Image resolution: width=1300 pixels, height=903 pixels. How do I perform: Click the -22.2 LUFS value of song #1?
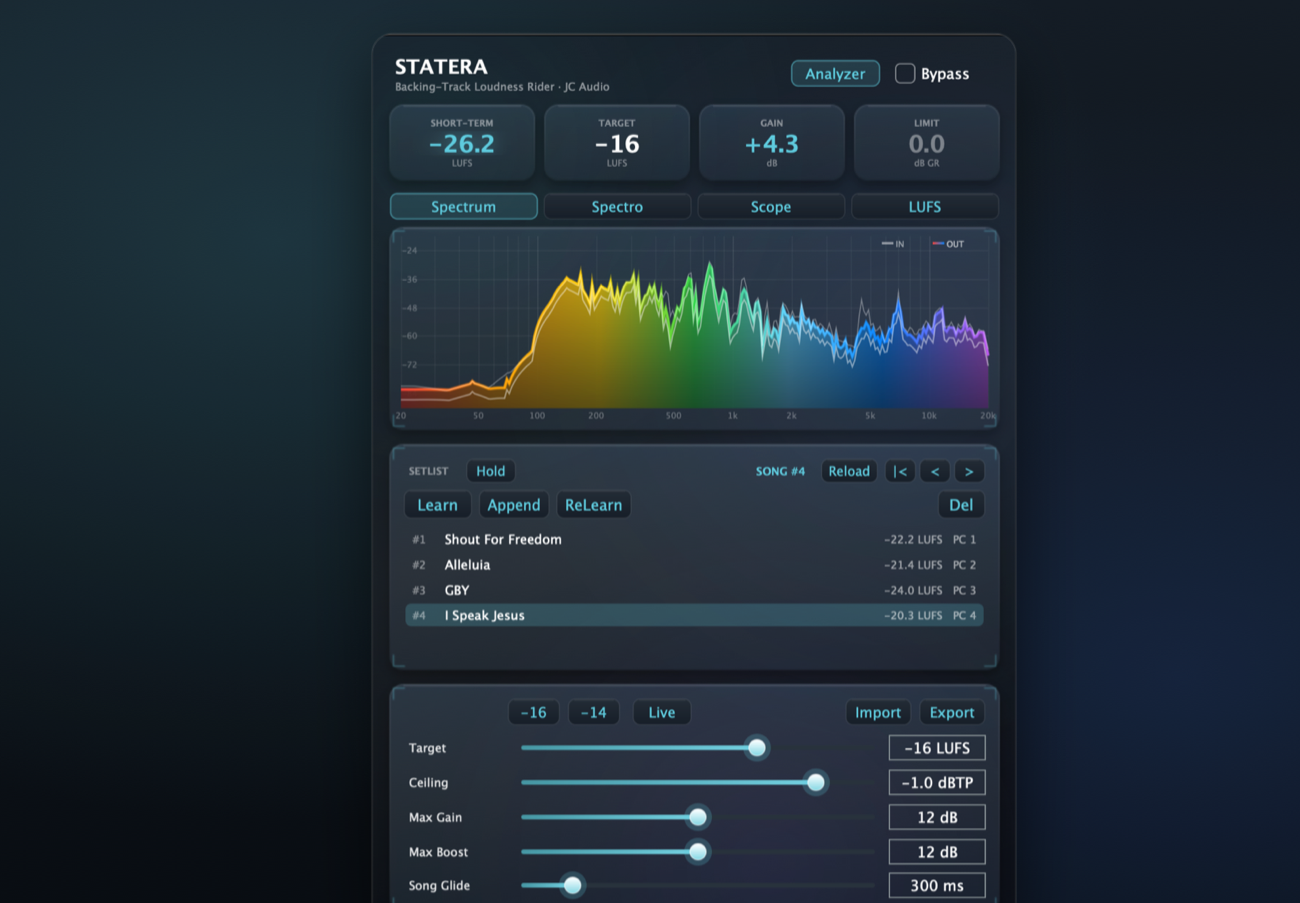(913, 539)
